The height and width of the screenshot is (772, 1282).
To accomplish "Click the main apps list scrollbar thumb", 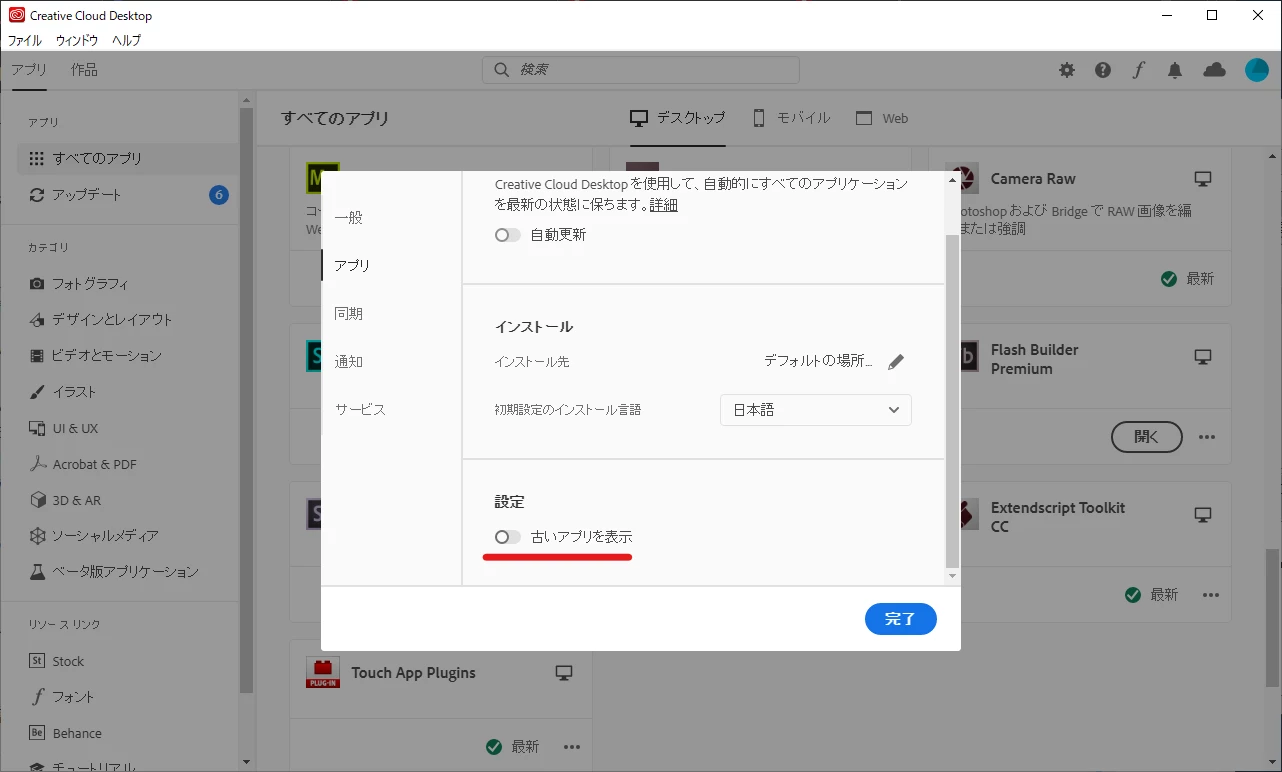I will click(x=1272, y=617).
